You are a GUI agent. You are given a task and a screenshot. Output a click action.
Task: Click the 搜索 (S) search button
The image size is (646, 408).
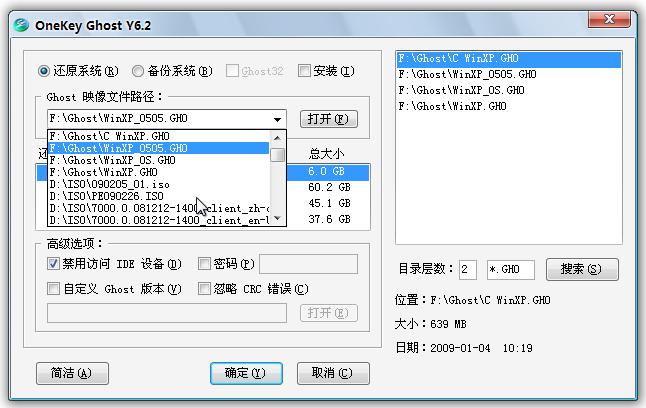click(x=582, y=270)
